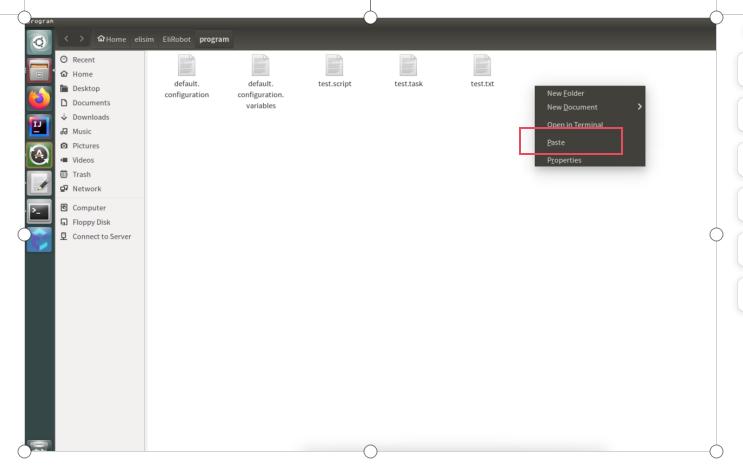This screenshot has width=743, height=467.
Task: Open the test.script file icon
Action: coord(334,66)
